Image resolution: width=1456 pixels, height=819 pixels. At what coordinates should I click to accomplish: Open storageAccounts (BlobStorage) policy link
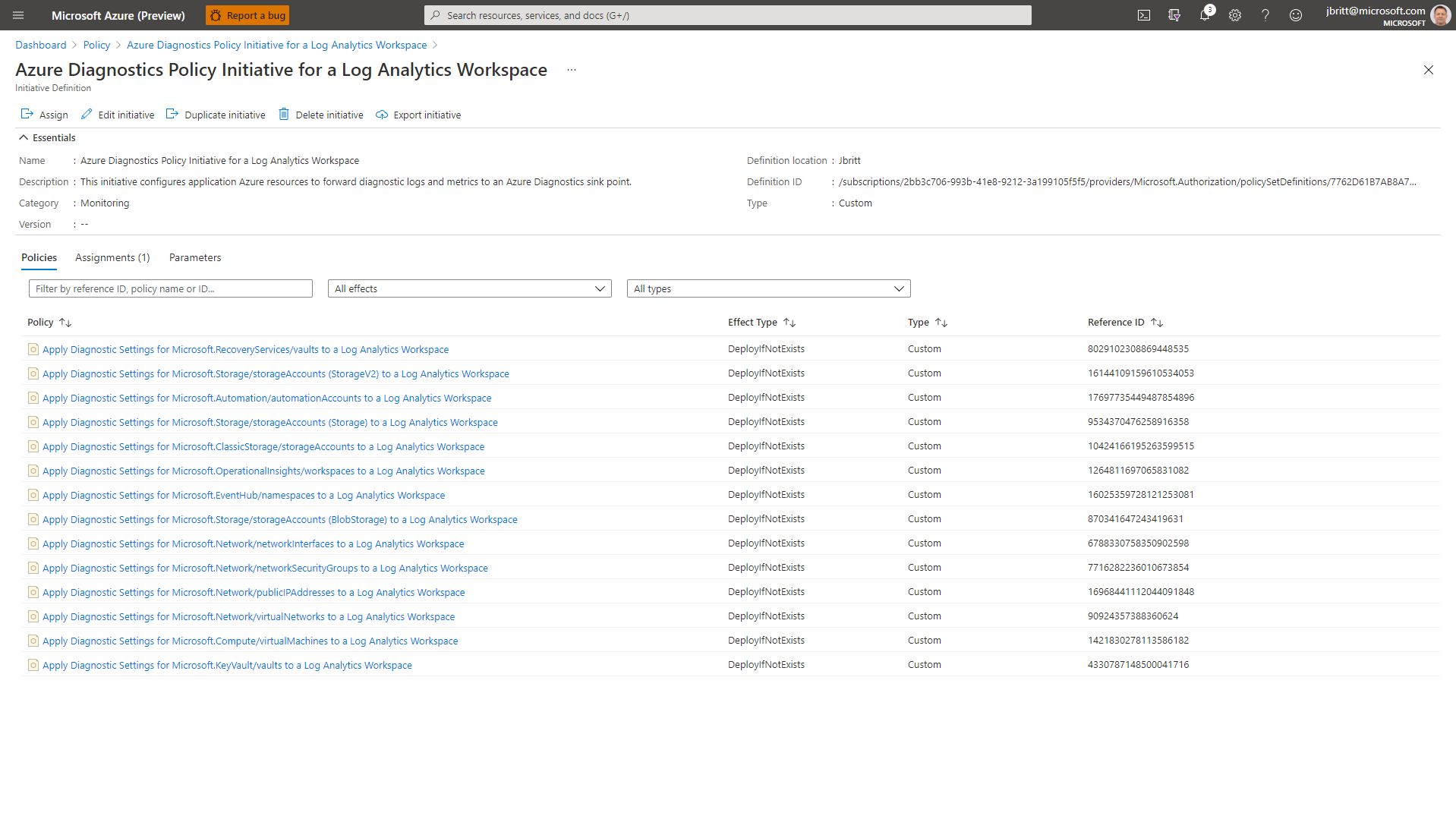[280, 519]
